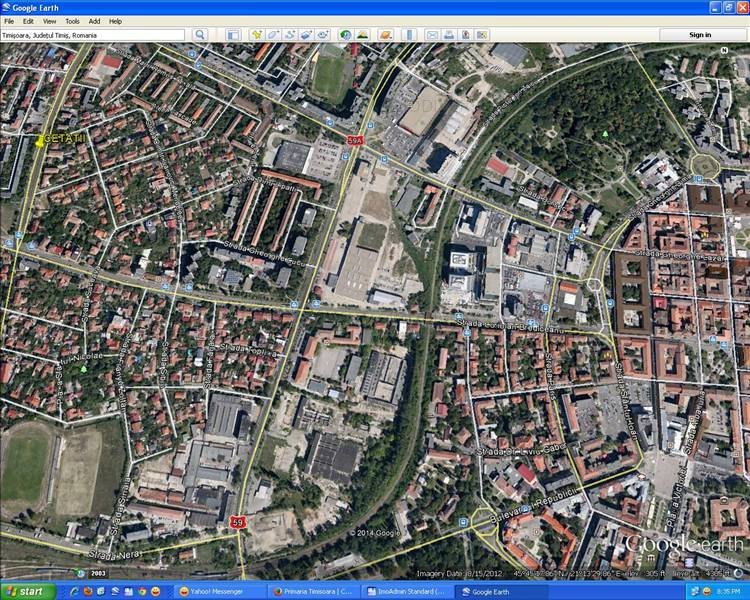Select the Add Polygon tool
The height and width of the screenshot is (600, 750).
[x=273, y=35]
